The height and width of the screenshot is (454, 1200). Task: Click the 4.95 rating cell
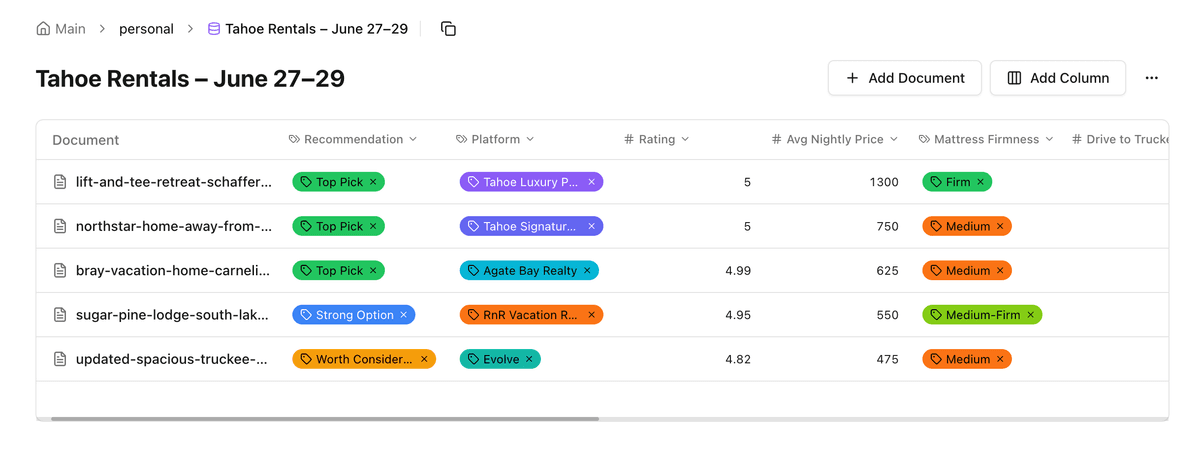738,315
